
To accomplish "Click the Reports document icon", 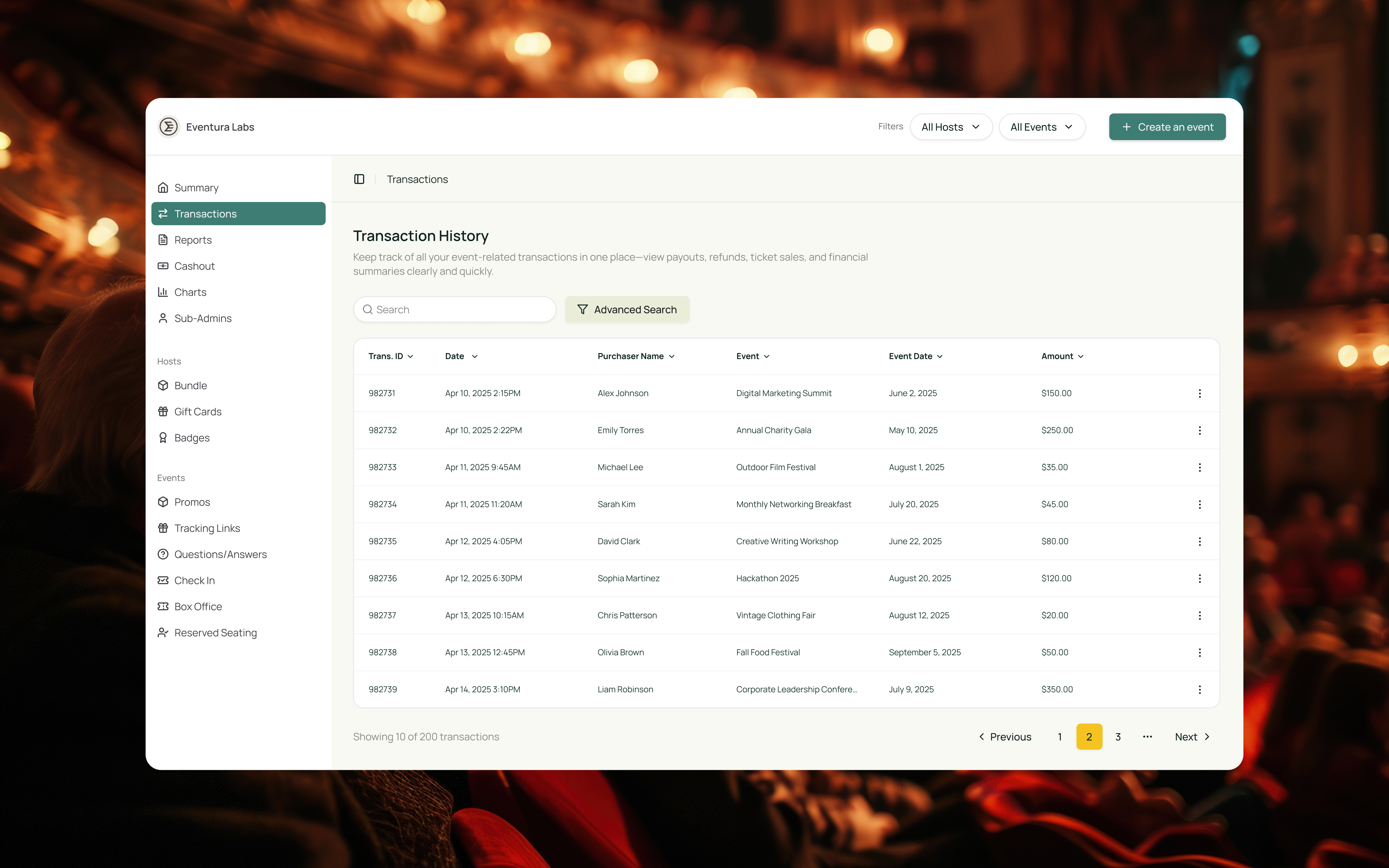I will 163,240.
